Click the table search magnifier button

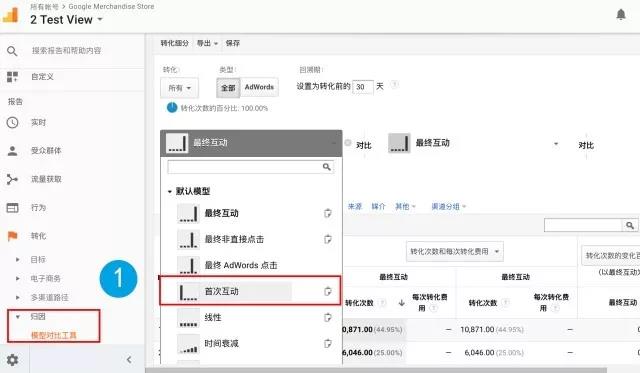(630, 225)
